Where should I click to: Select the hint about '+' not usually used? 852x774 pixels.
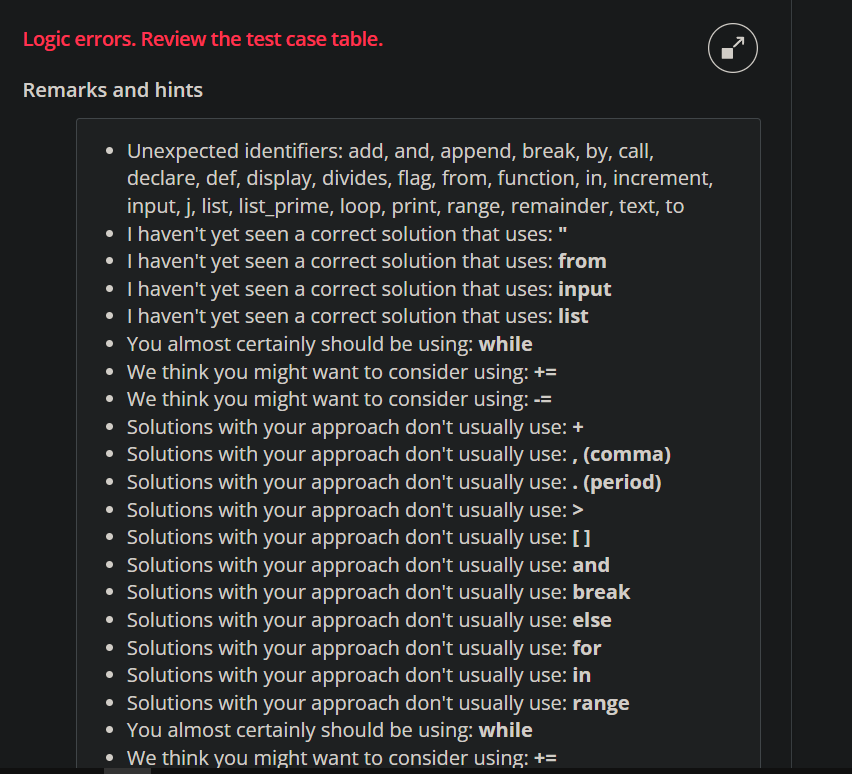355,427
